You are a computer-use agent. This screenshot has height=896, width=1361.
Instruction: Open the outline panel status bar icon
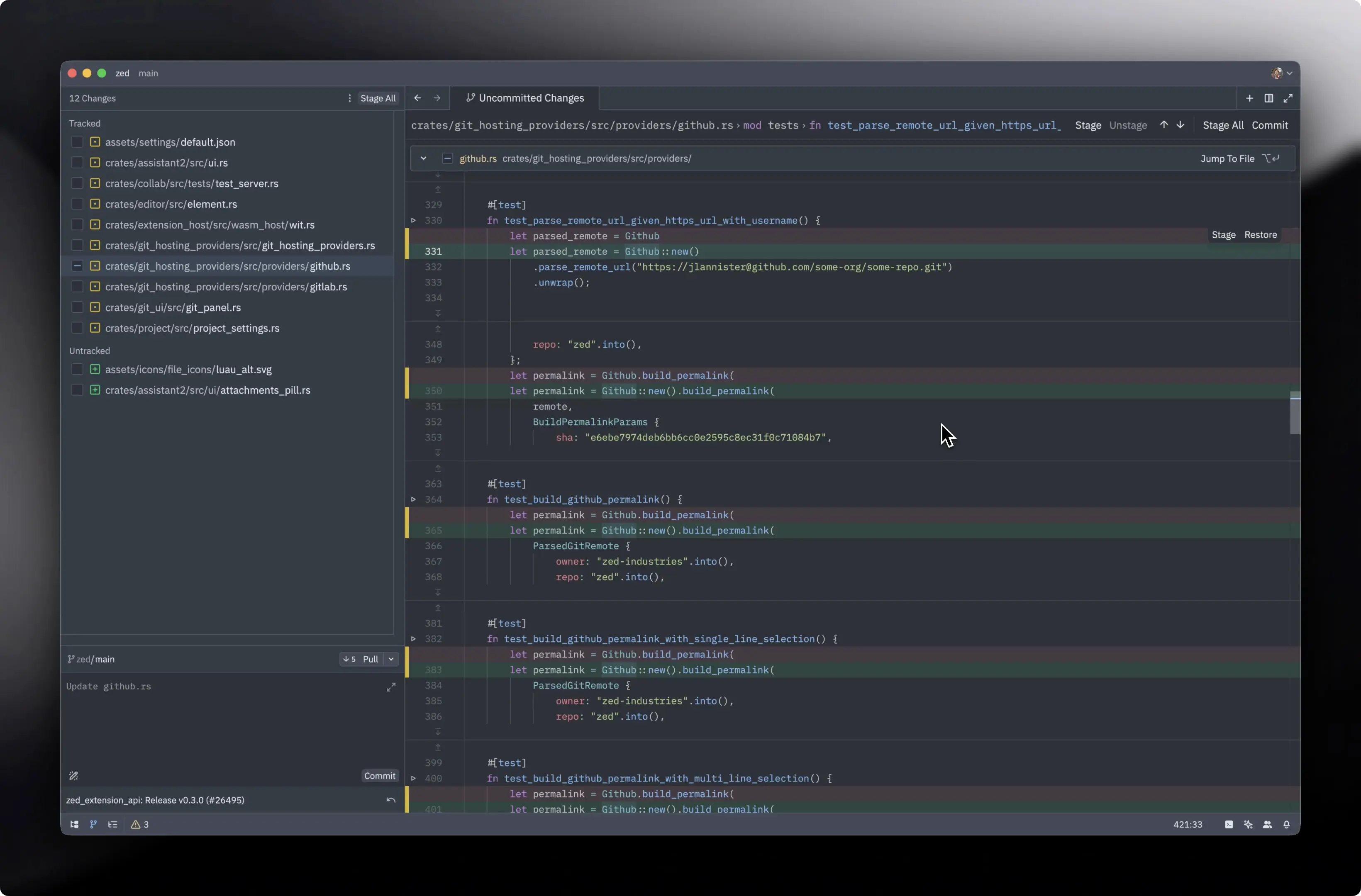pos(112,824)
